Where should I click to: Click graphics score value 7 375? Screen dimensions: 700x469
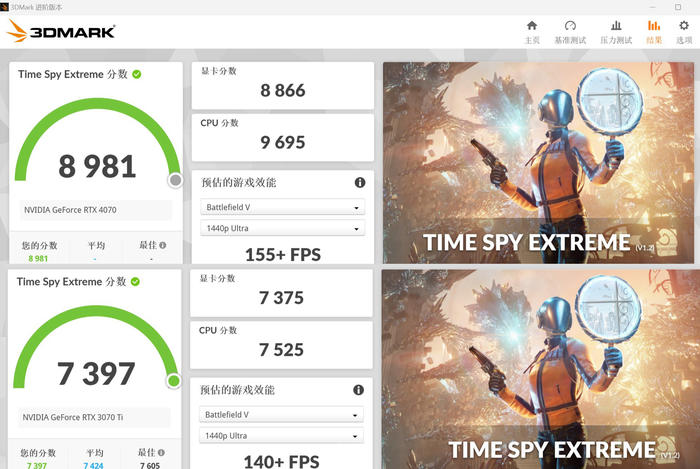point(281,298)
